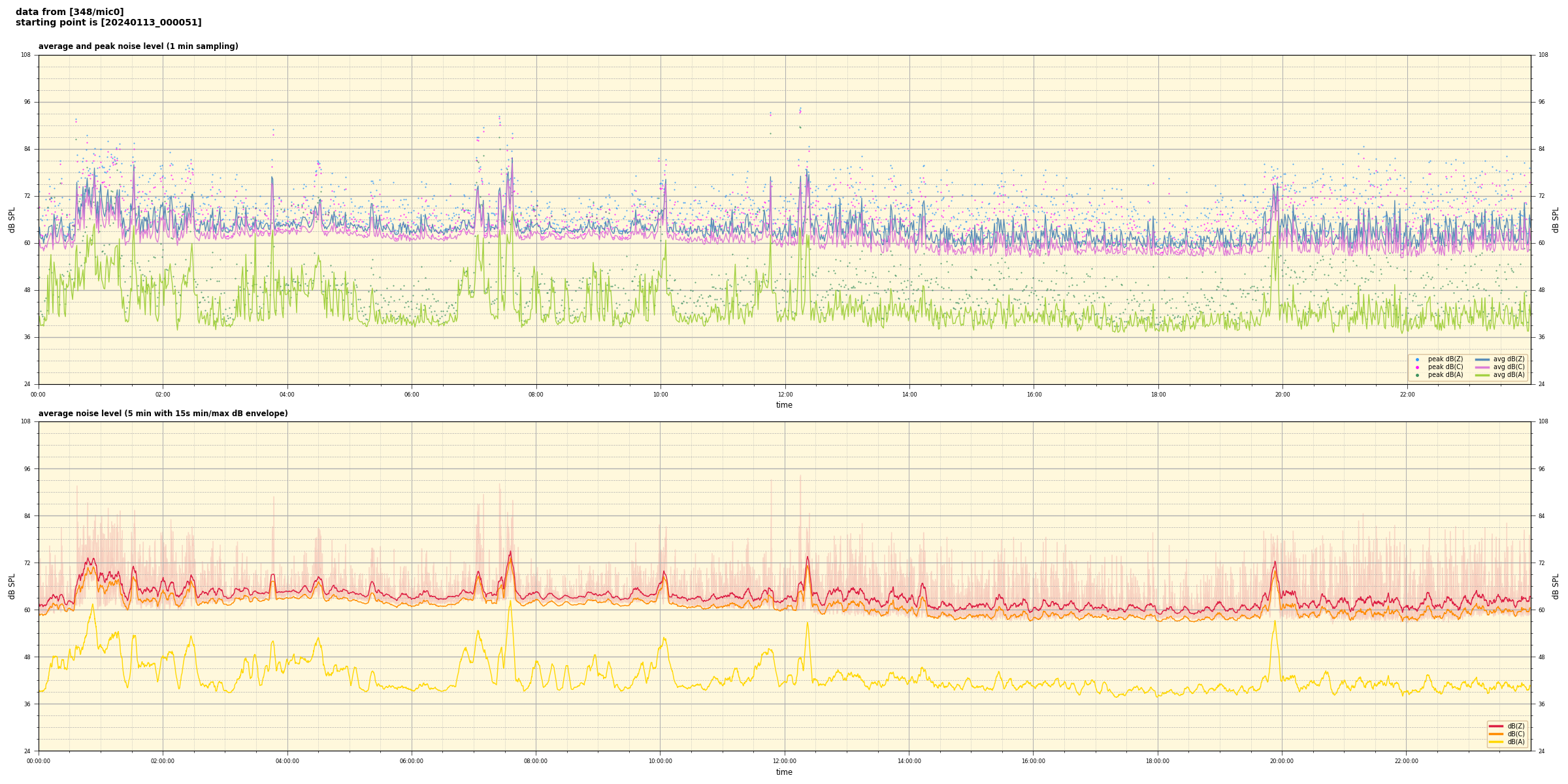This screenshot has width=1568, height=784.
Task: Click top chart's left 'dB SPL' axis label
Action: (12, 220)
